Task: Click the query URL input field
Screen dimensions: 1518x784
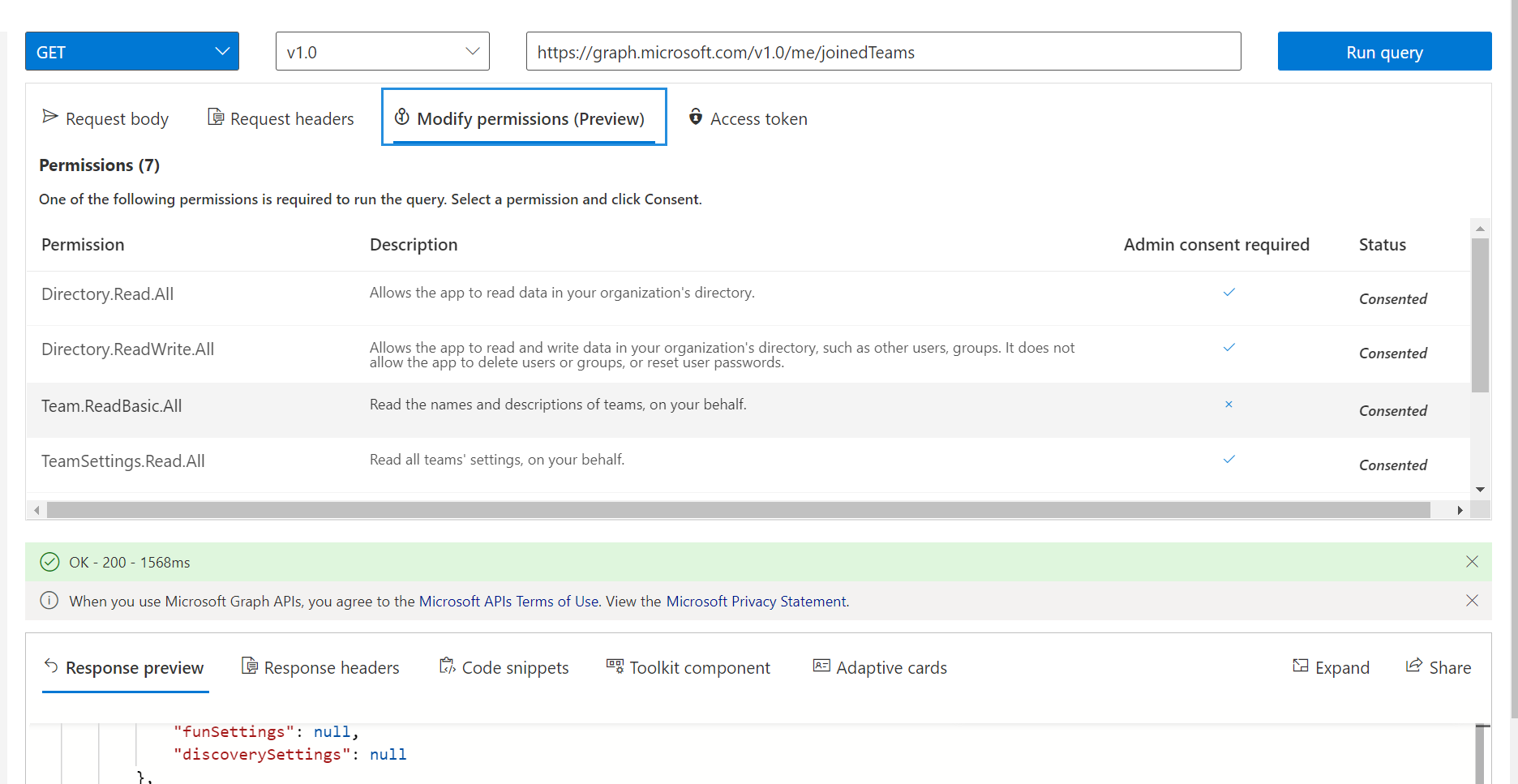Action: click(x=883, y=51)
